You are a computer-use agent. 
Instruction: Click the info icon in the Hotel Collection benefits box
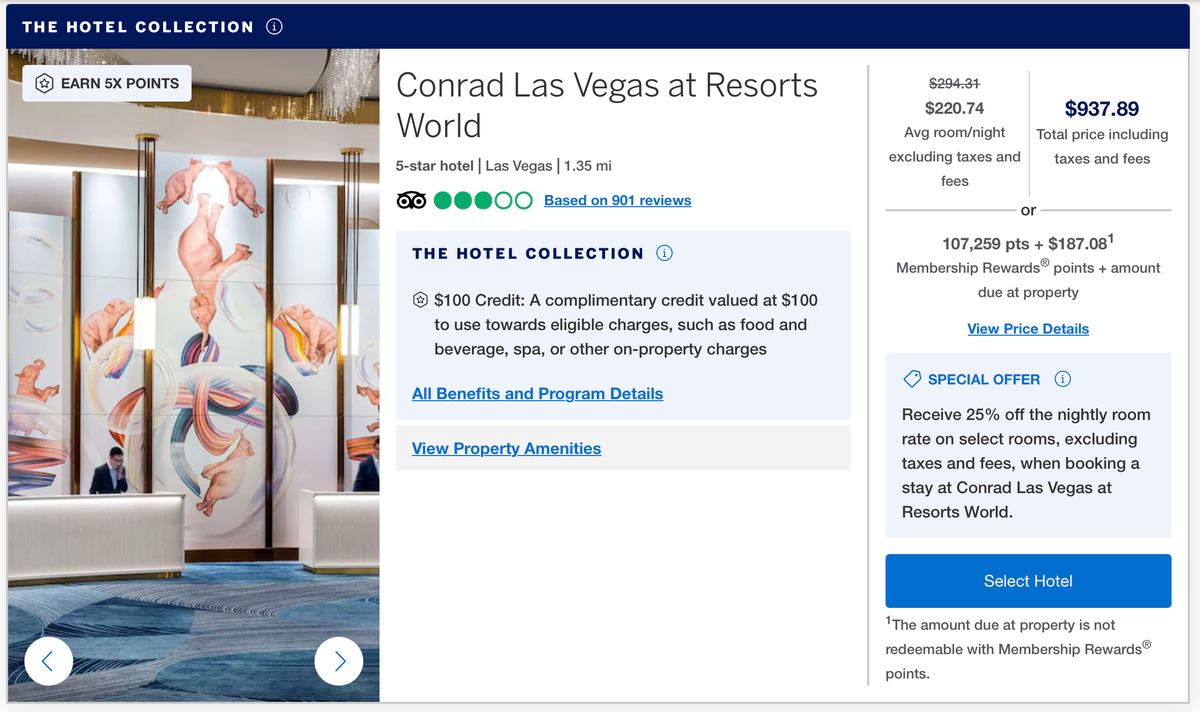click(x=664, y=253)
